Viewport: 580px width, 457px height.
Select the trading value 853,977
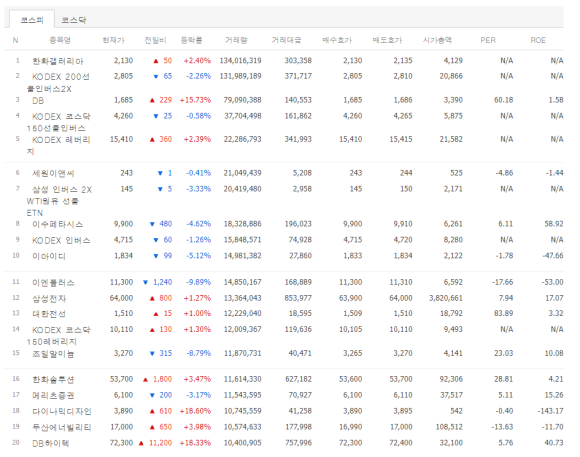tap(298, 298)
